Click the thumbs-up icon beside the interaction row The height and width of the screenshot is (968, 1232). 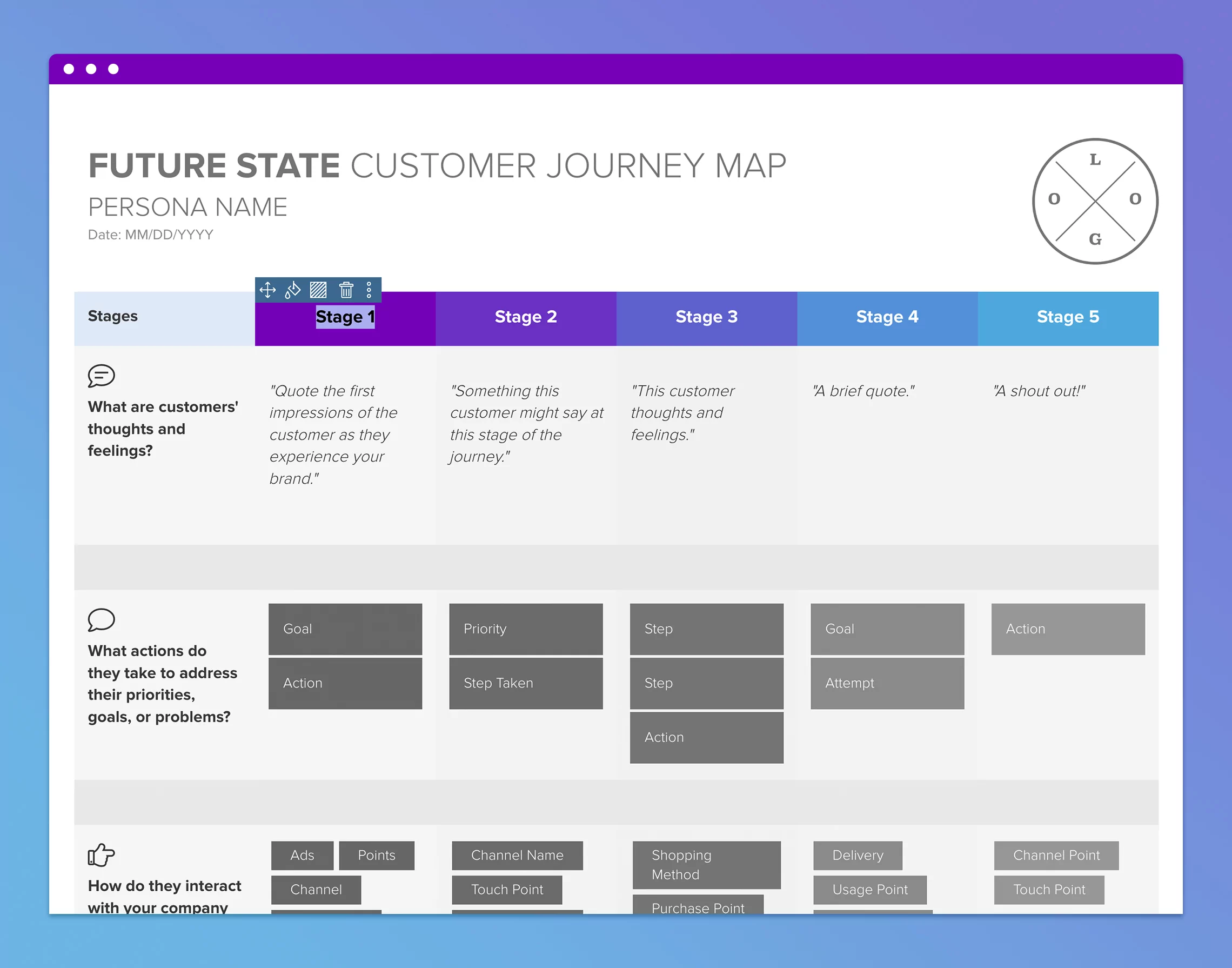coord(101,856)
